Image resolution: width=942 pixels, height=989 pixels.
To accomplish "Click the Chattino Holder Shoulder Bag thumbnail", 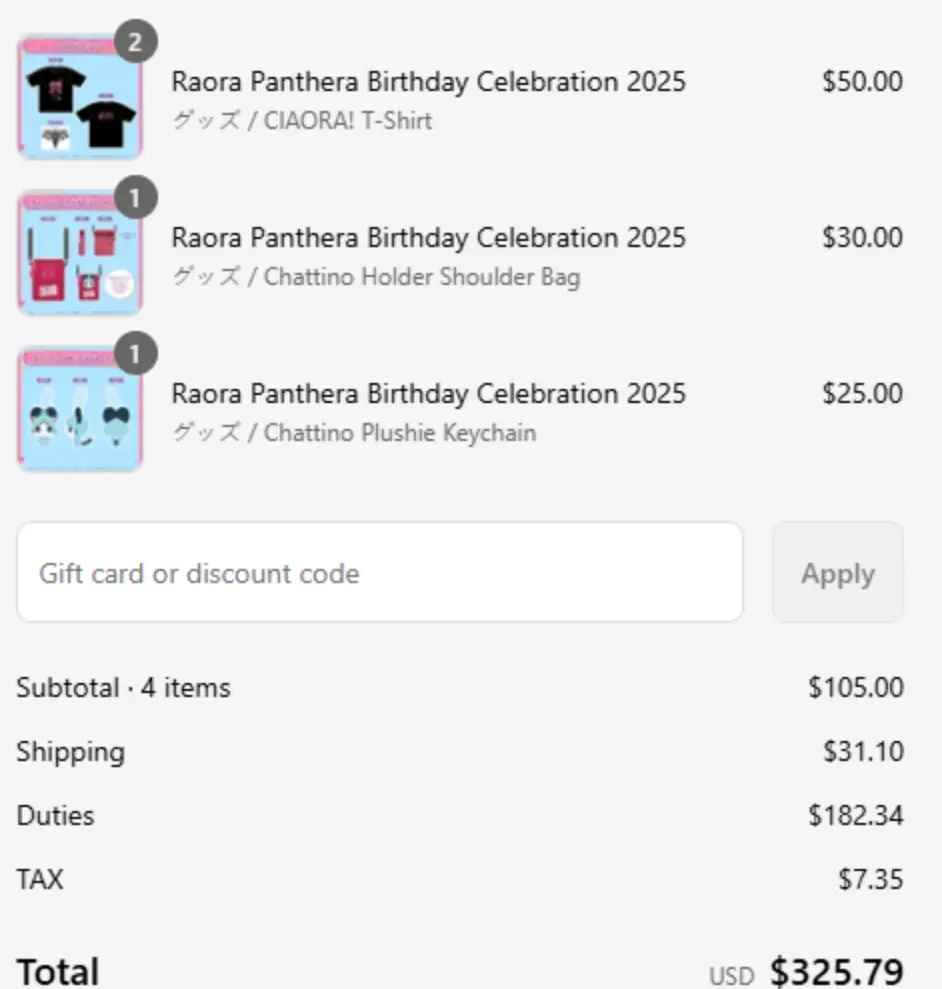I will click(80, 253).
